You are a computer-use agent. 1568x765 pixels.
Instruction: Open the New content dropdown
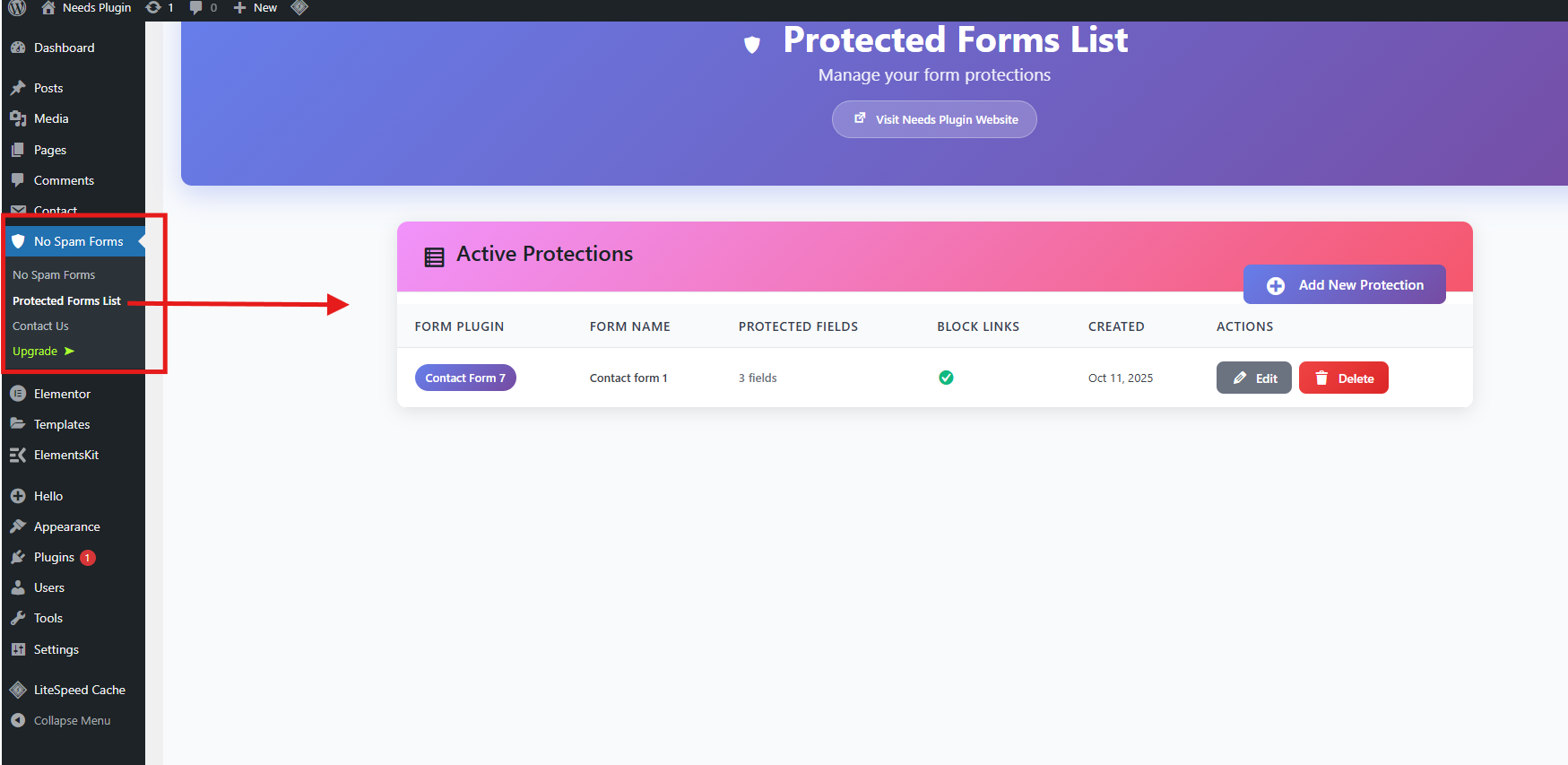pyautogui.click(x=256, y=8)
